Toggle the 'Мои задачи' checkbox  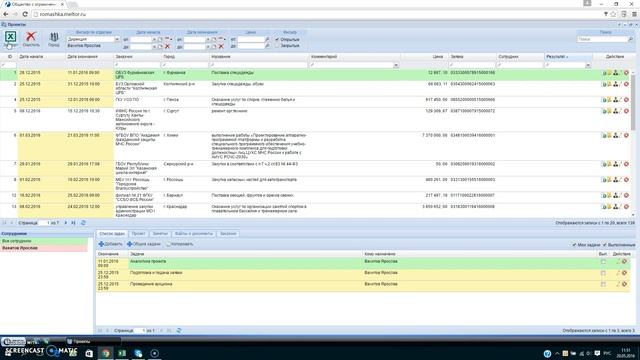574,245
